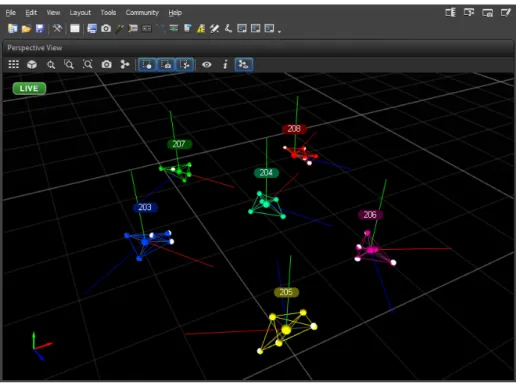Toggle the highlighted marker visuals button

click(244, 64)
